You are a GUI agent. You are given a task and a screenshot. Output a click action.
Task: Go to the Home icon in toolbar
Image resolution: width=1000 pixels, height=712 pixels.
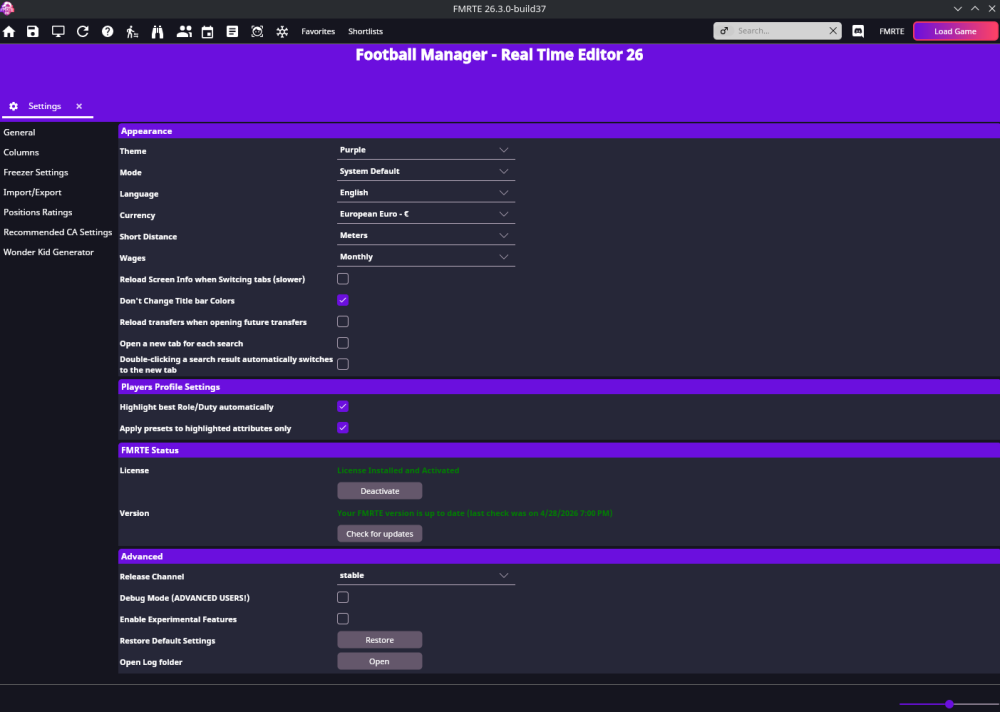click(9, 31)
